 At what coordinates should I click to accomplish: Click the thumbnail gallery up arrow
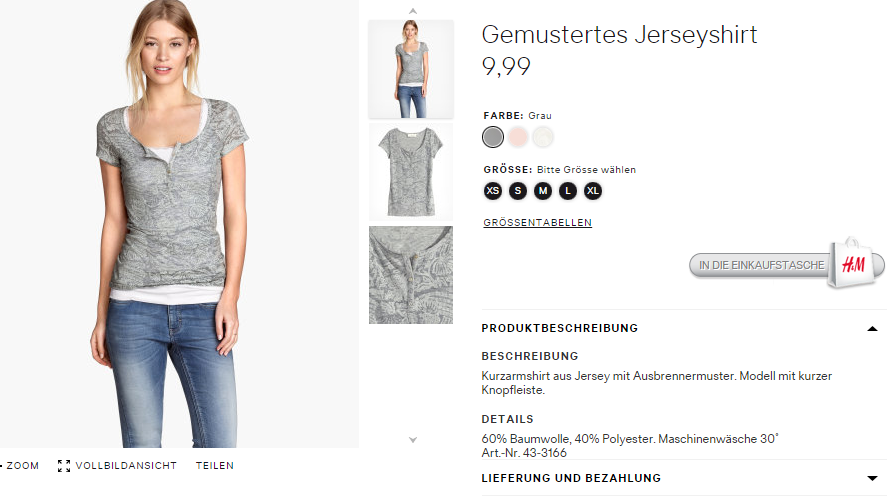tap(413, 11)
